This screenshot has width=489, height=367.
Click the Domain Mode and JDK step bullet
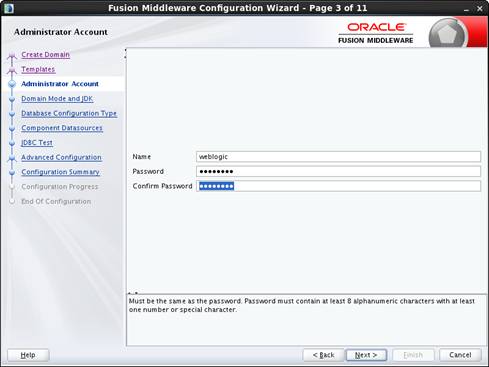(12, 99)
